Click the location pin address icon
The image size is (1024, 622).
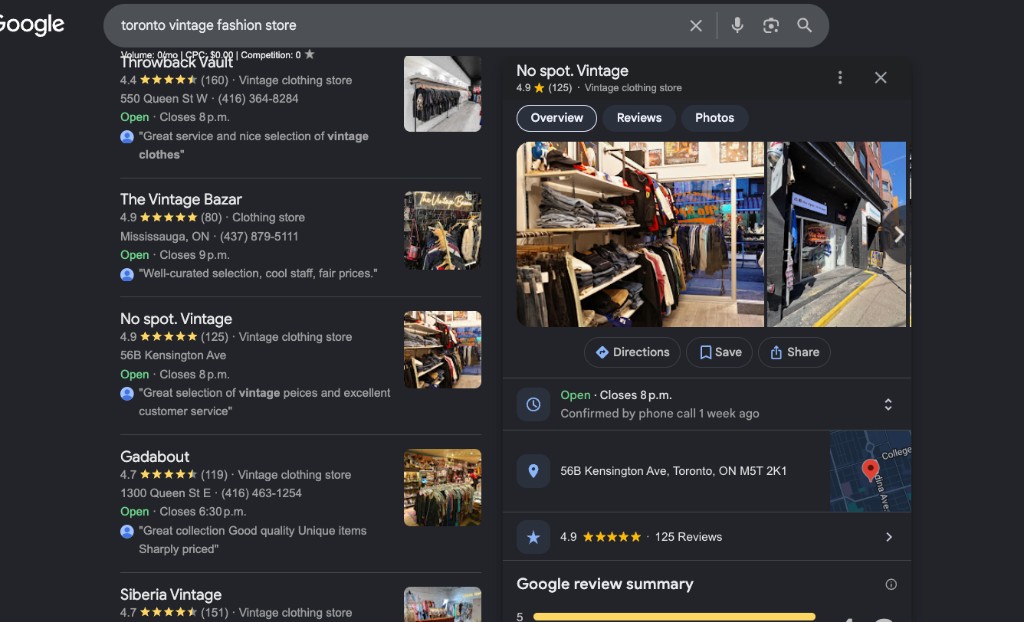533,471
